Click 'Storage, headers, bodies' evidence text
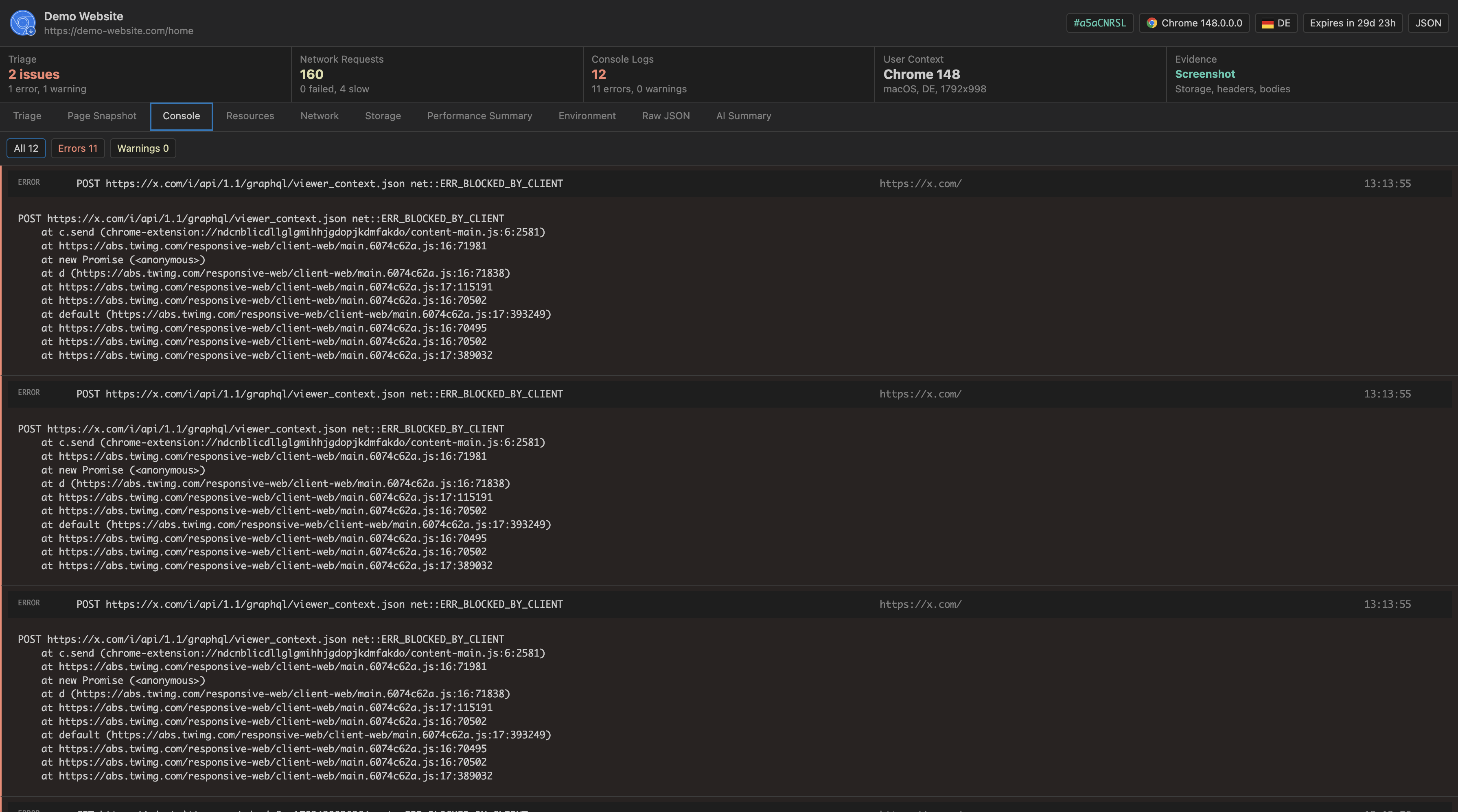This screenshot has width=1458, height=812. pos(1233,89)
